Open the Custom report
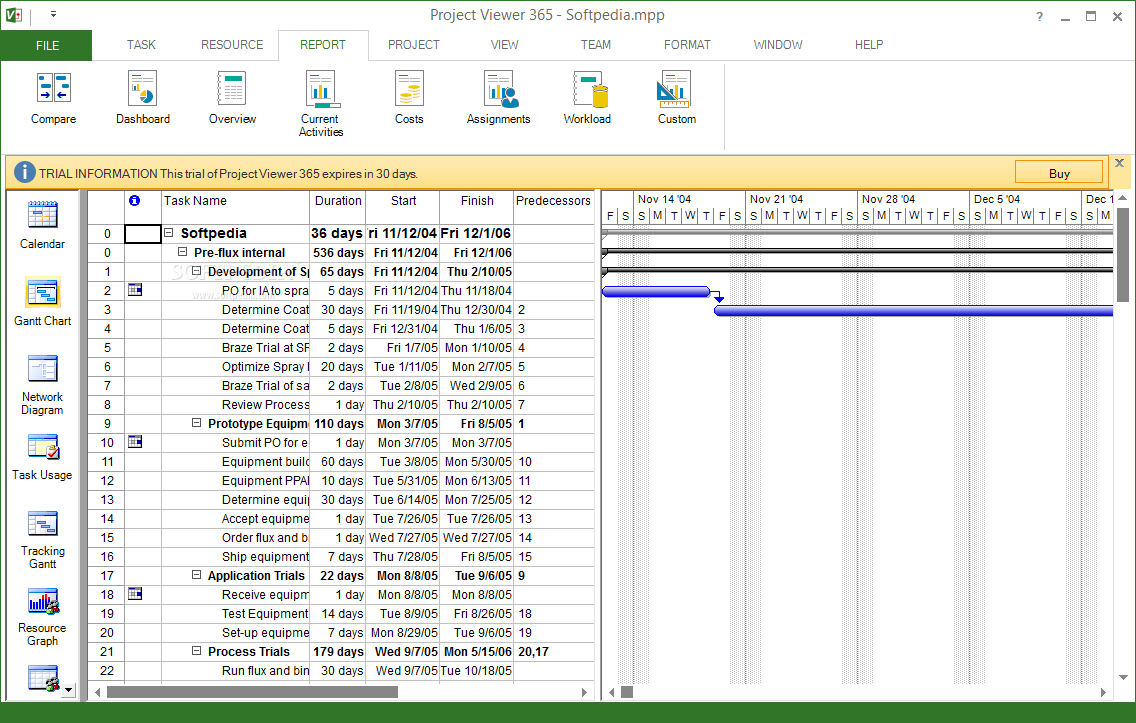1136x723 pixels. [x=677, y=98]
